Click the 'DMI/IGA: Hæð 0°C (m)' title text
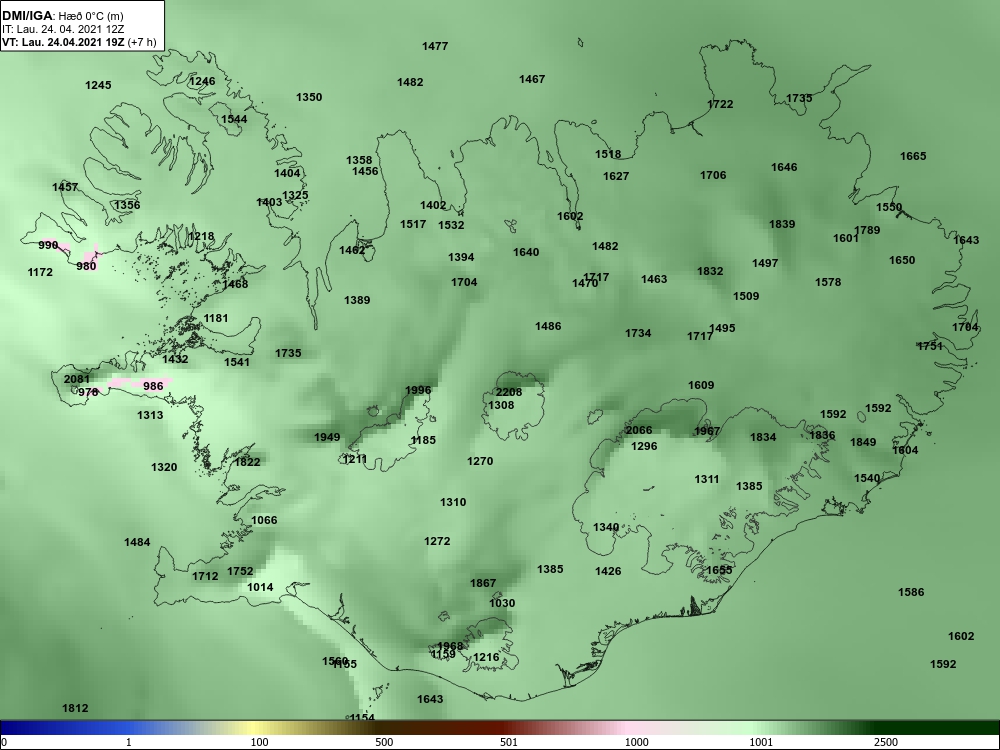1000x750 pixels. (x=62, y=17)
